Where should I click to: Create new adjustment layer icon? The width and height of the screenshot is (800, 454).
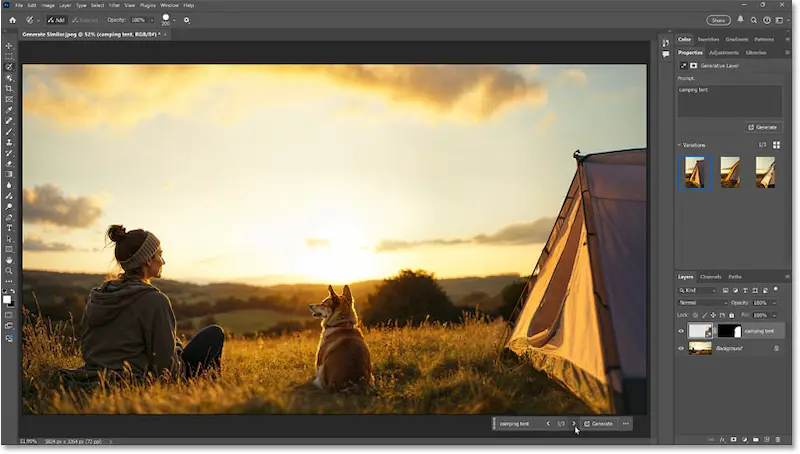point(745,439)
